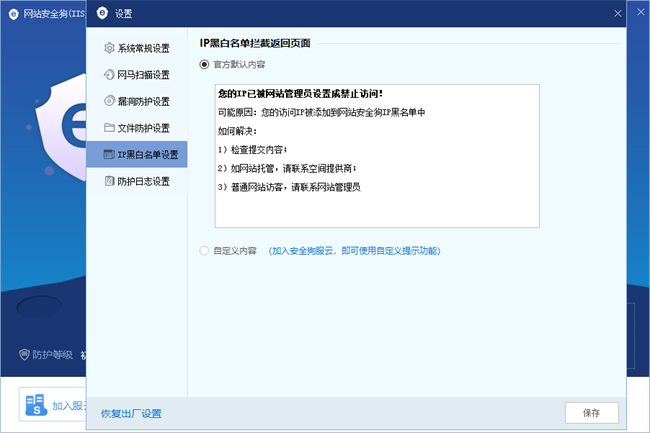Click the 网站安全狗 app icon in main title bar

[12, 13]
